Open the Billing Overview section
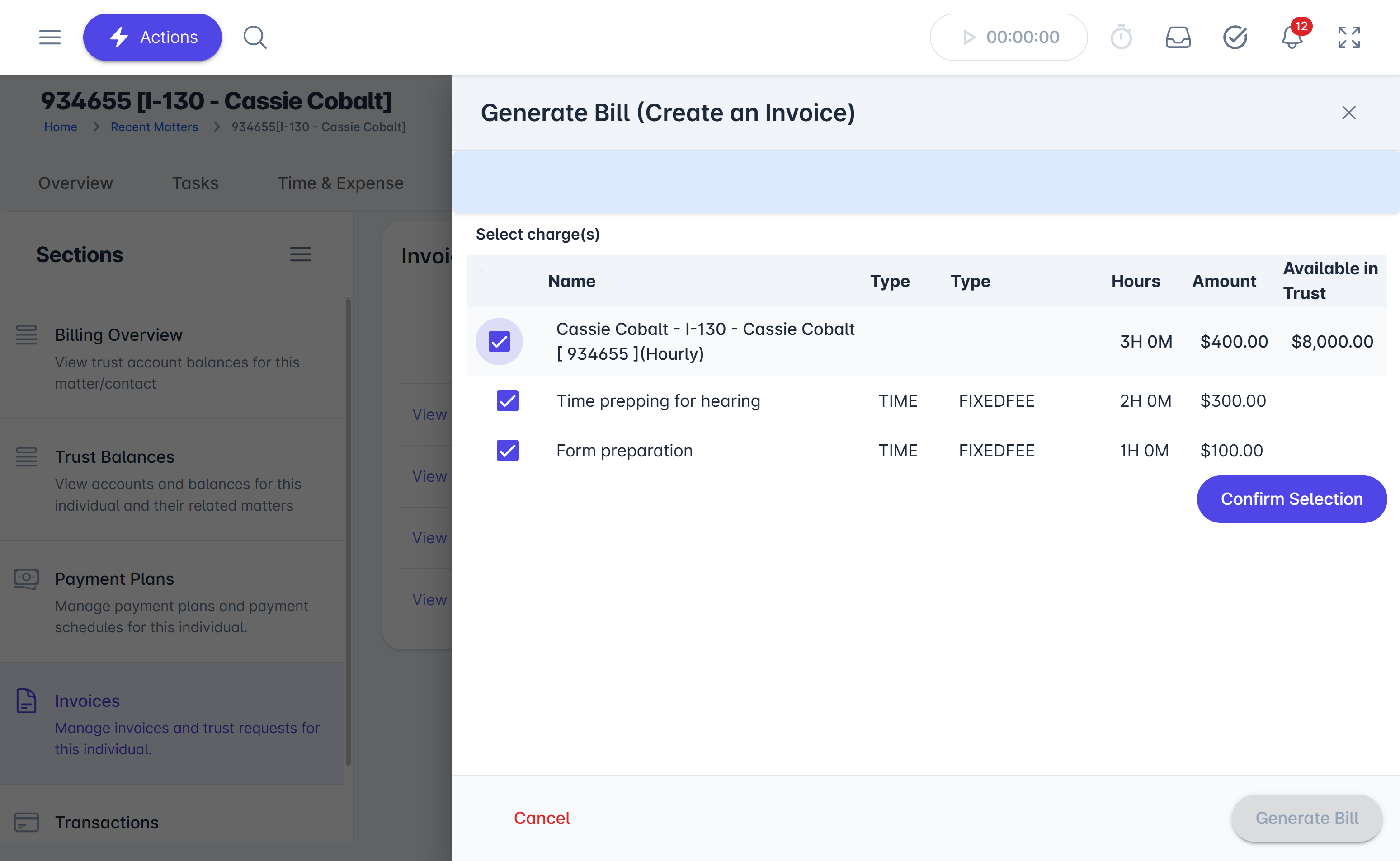 [x=172, y=358]
